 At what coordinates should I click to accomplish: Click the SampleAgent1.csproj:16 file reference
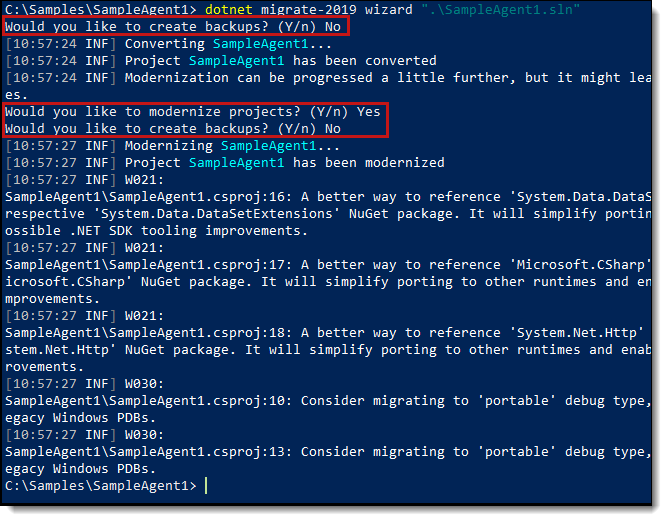(148, 196)
